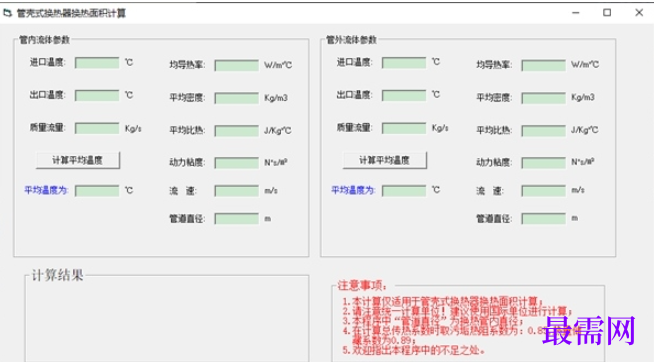Image resolution: width=654 pixels, height=362 pixels.
Task: Maximize the heat exchanger calculator window
Action: click(607, 13)
